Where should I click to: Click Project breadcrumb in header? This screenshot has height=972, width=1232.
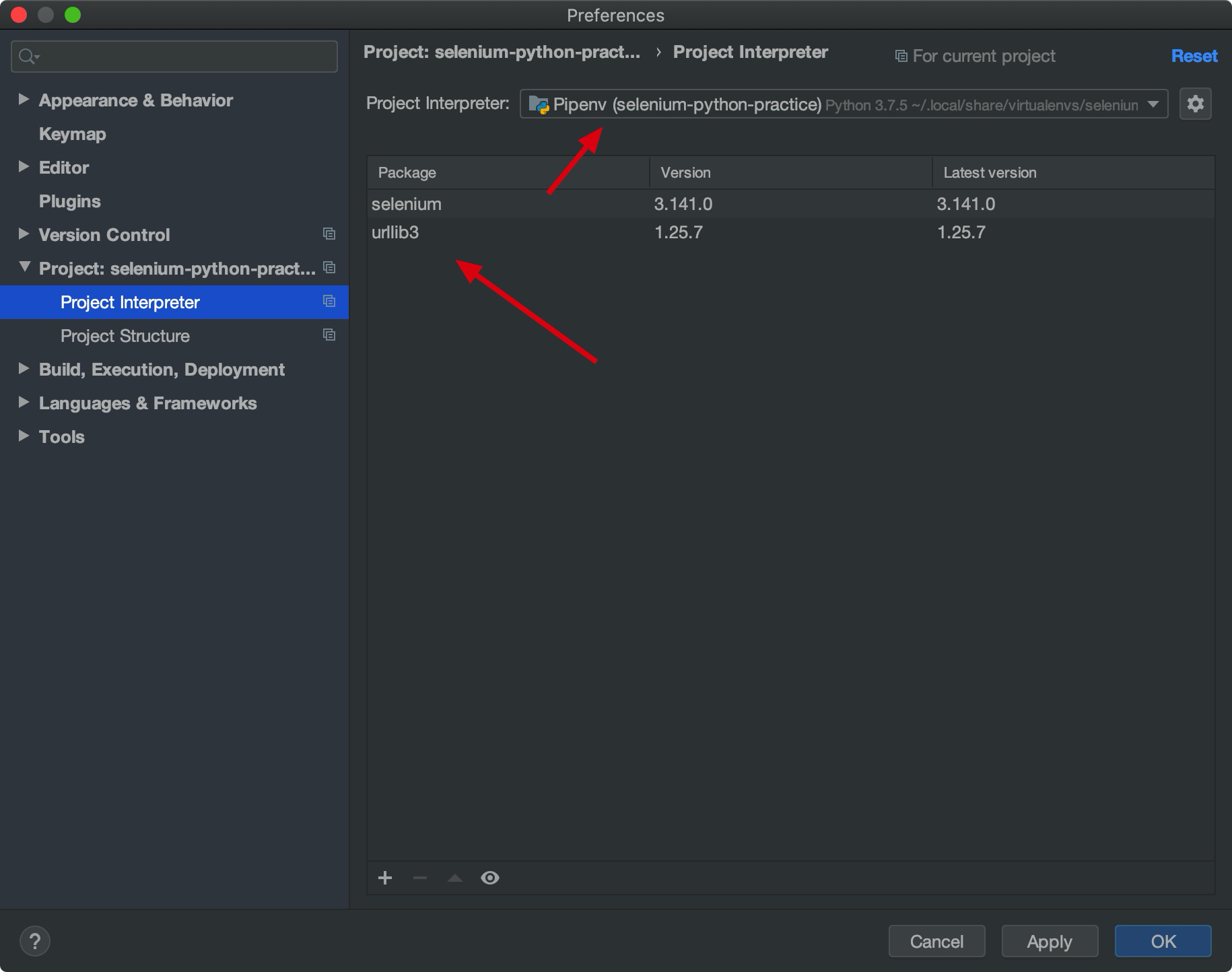click(502, 53)
